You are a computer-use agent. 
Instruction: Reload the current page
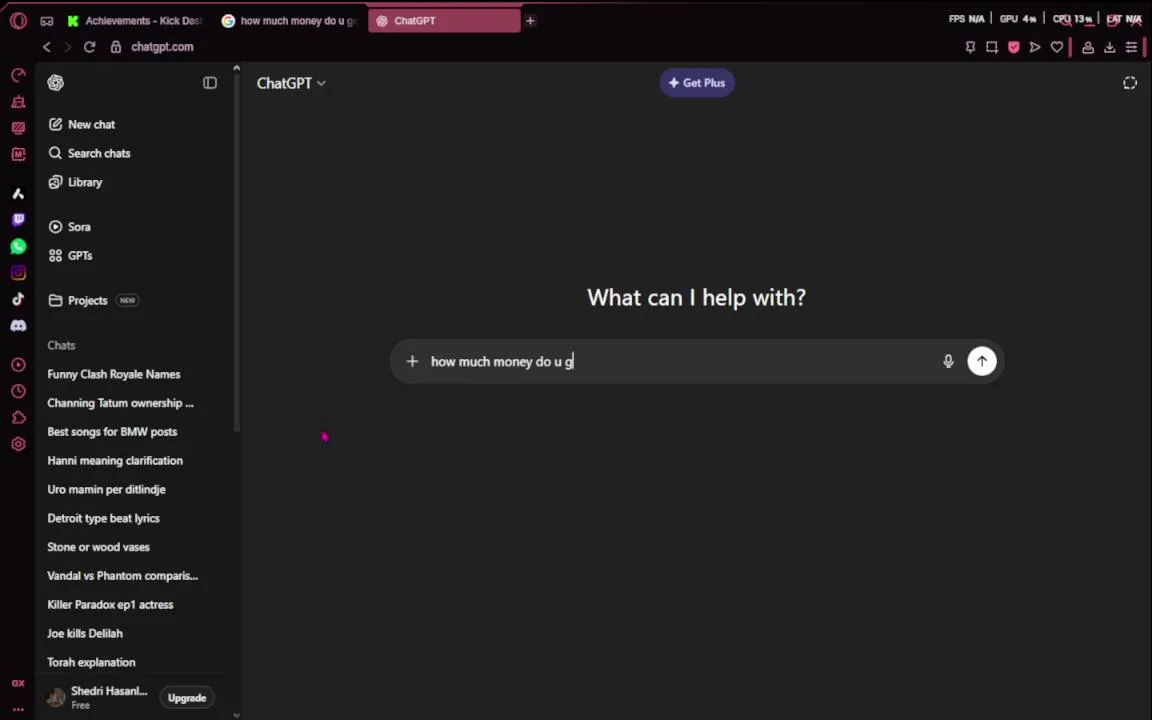[90, 47]
